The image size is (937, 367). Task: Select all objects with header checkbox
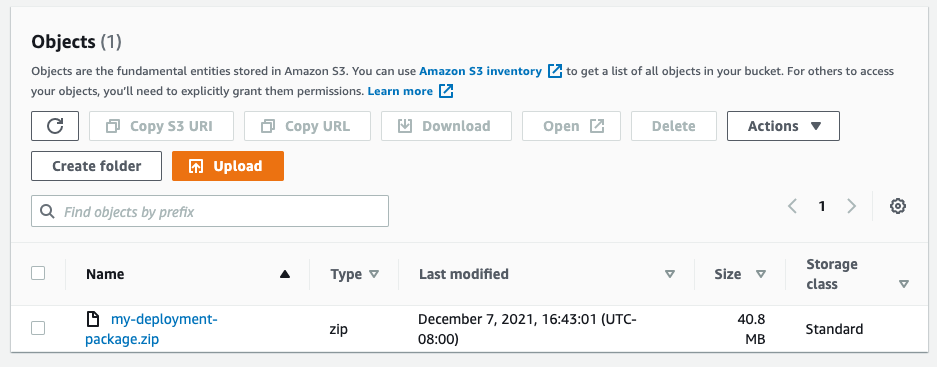coord(38,274)
